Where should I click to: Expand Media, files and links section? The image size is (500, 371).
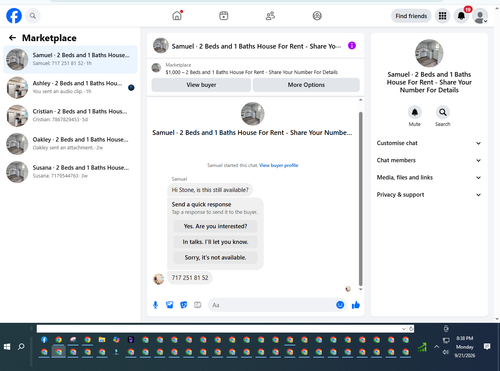429,177
